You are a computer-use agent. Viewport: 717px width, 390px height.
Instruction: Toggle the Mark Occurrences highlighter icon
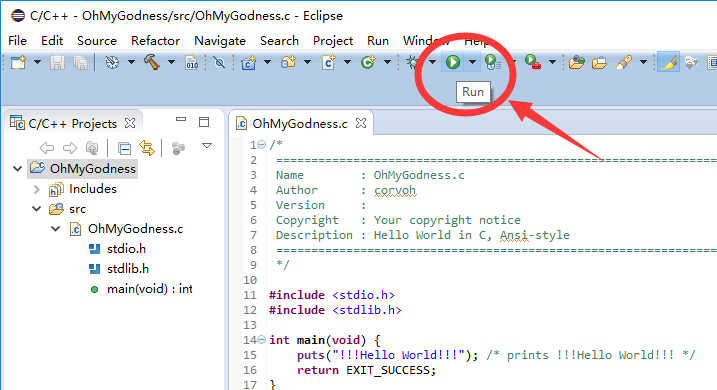point(668,62)
